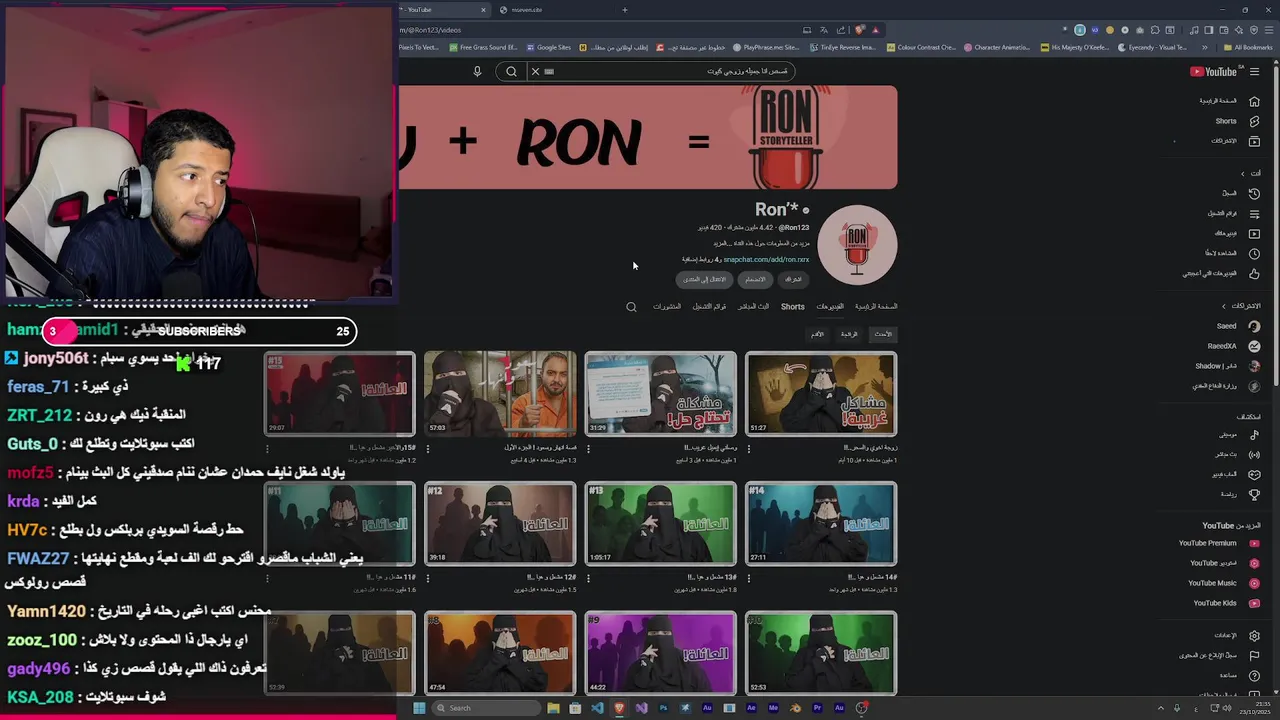
Task: Open Live in Explore section
Action: 1237,454
